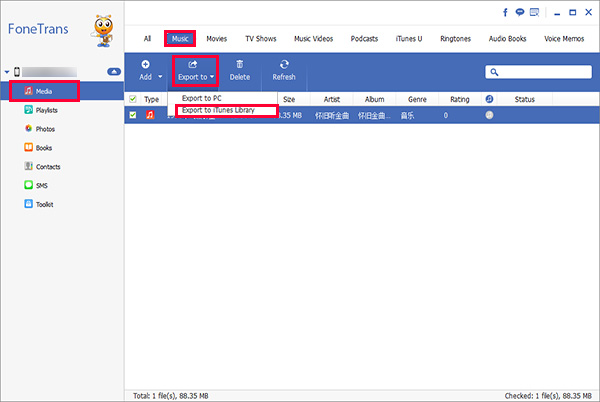
Task: Sort by the Genre column header
Action: 417,99
